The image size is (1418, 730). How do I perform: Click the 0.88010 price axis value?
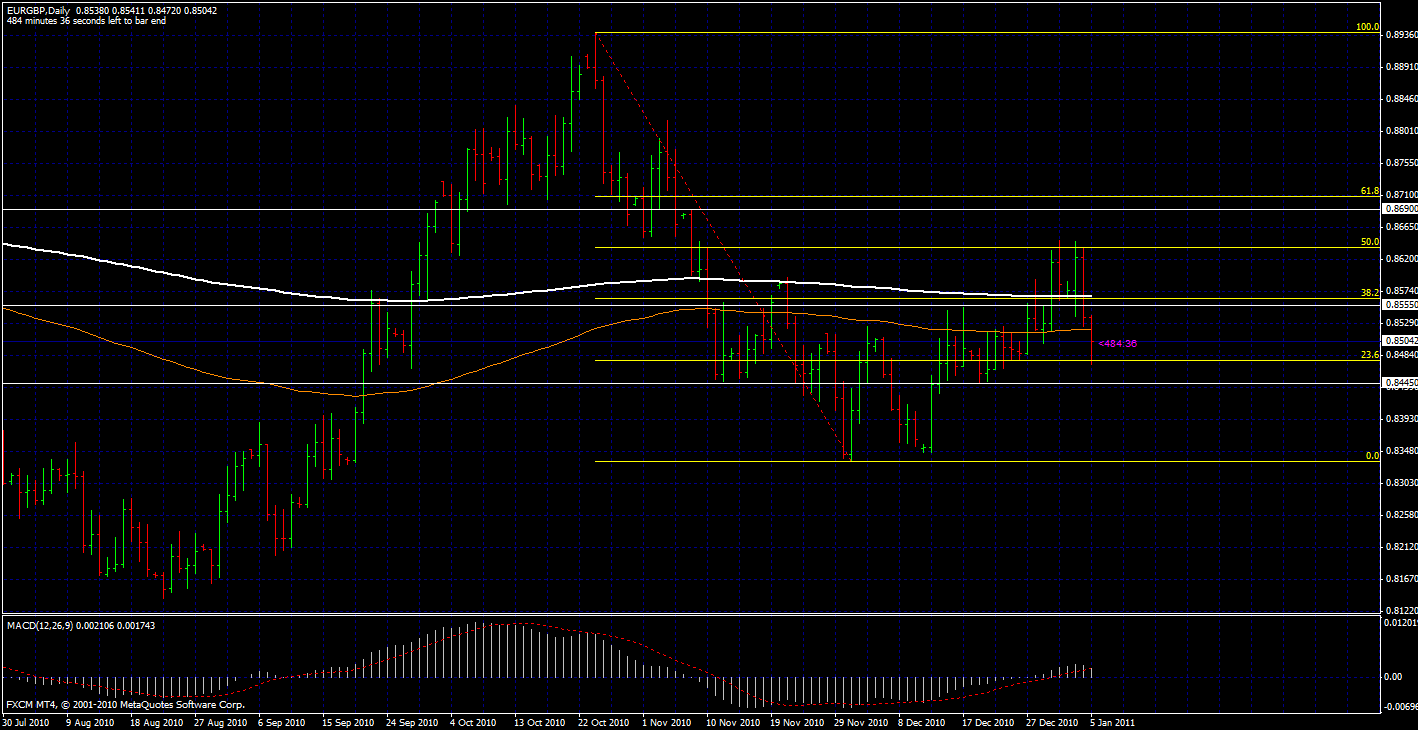[x=1401, y=131]
